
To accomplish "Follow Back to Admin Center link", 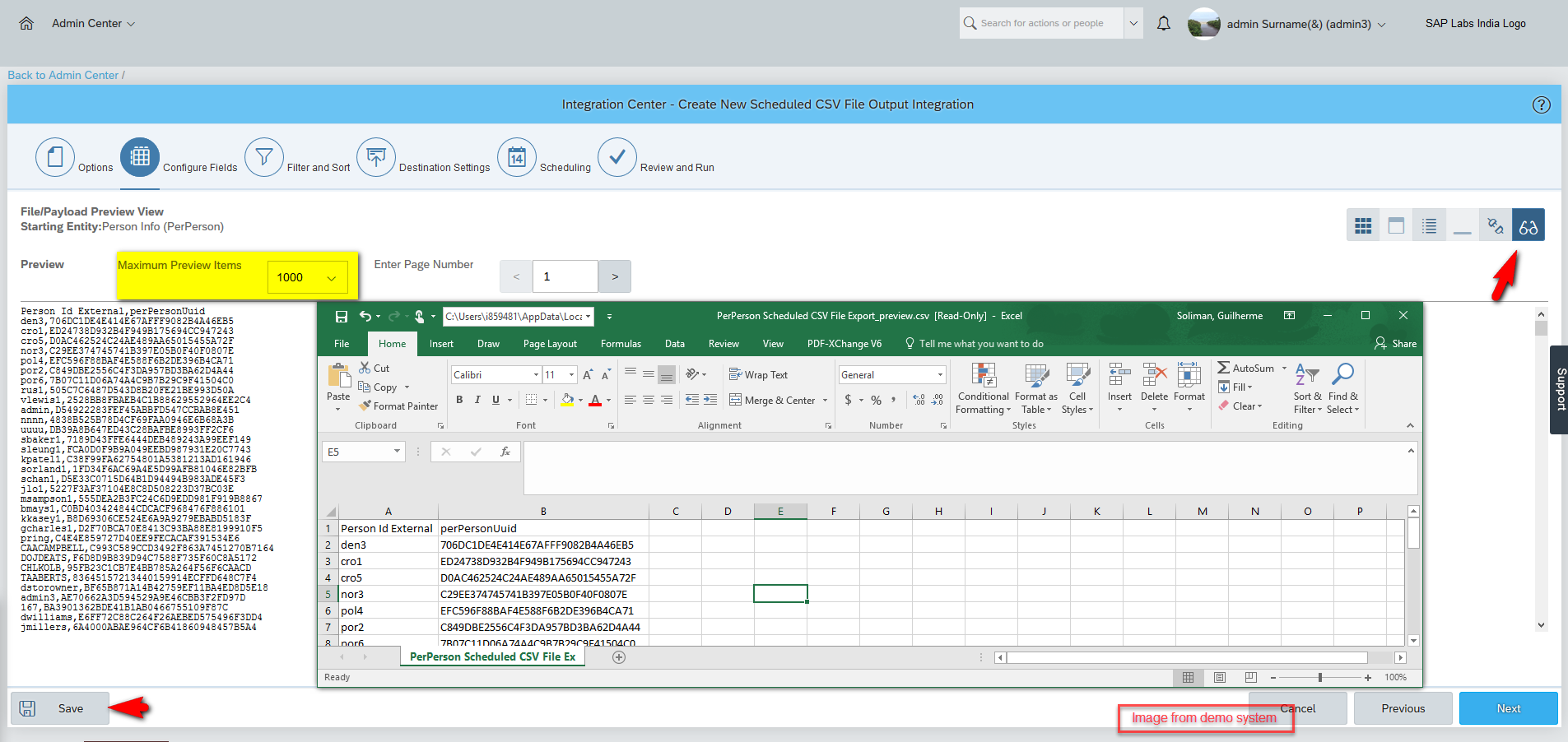I will point(63,75).
